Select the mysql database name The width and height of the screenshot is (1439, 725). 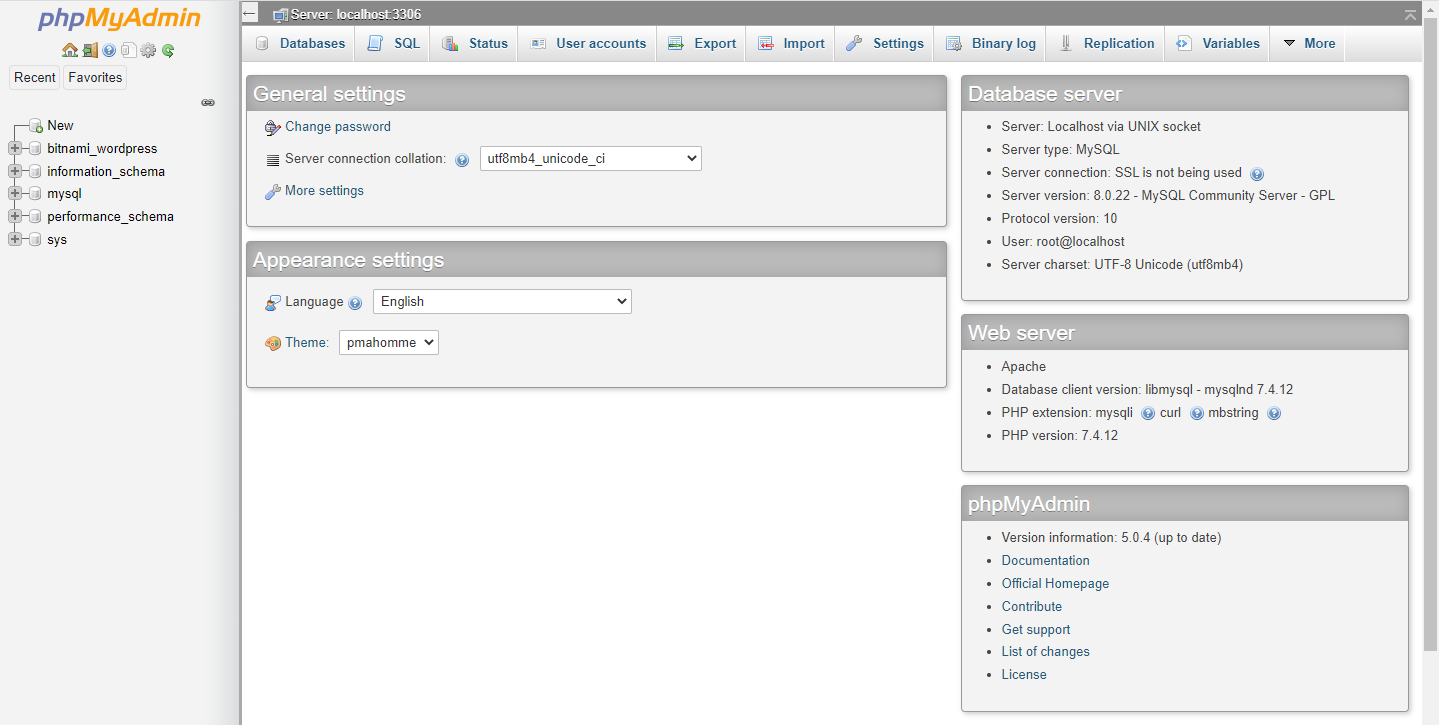[x=64, y=194]
